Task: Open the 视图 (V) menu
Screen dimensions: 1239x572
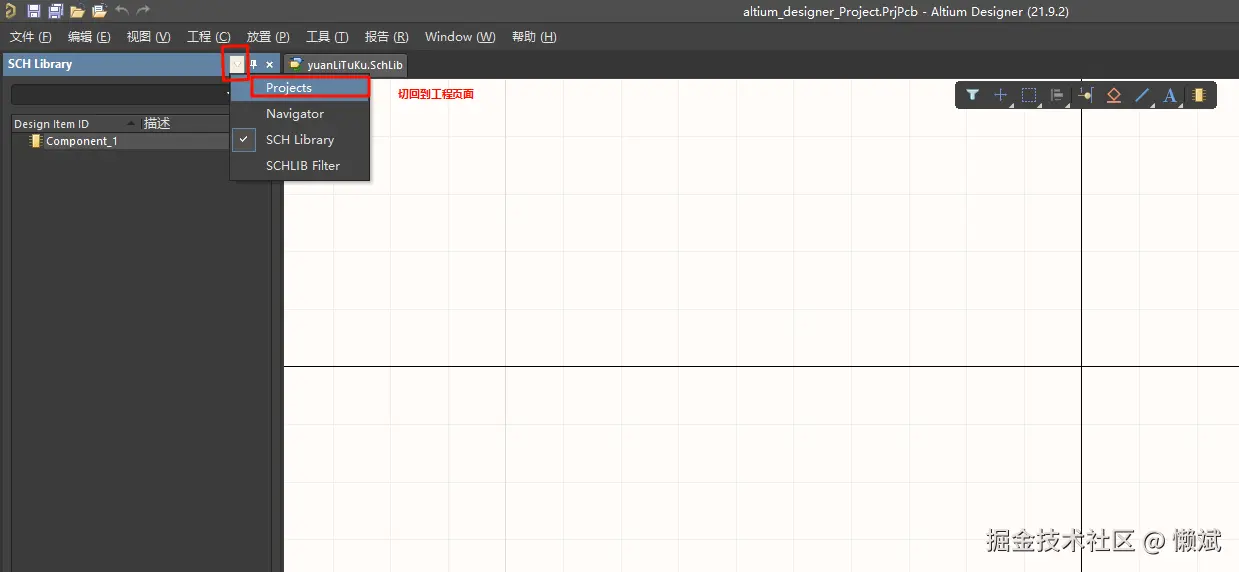Action: coord(148,37)
